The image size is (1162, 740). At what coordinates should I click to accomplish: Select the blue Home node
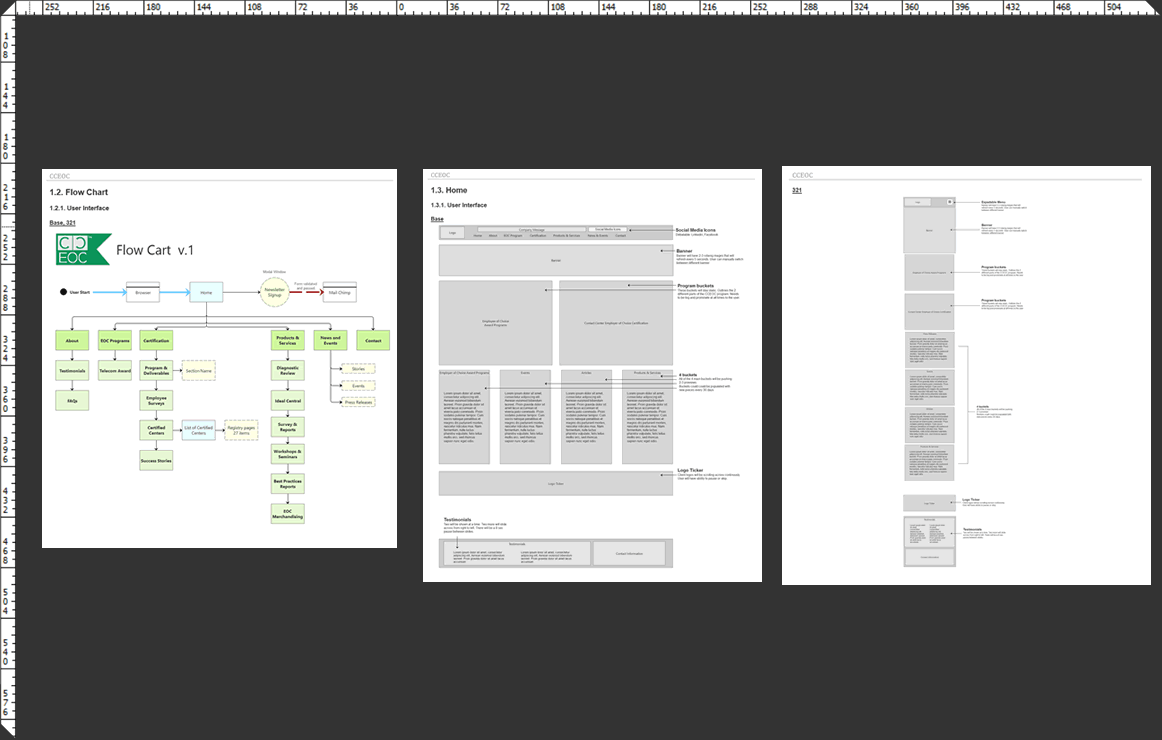206,292
